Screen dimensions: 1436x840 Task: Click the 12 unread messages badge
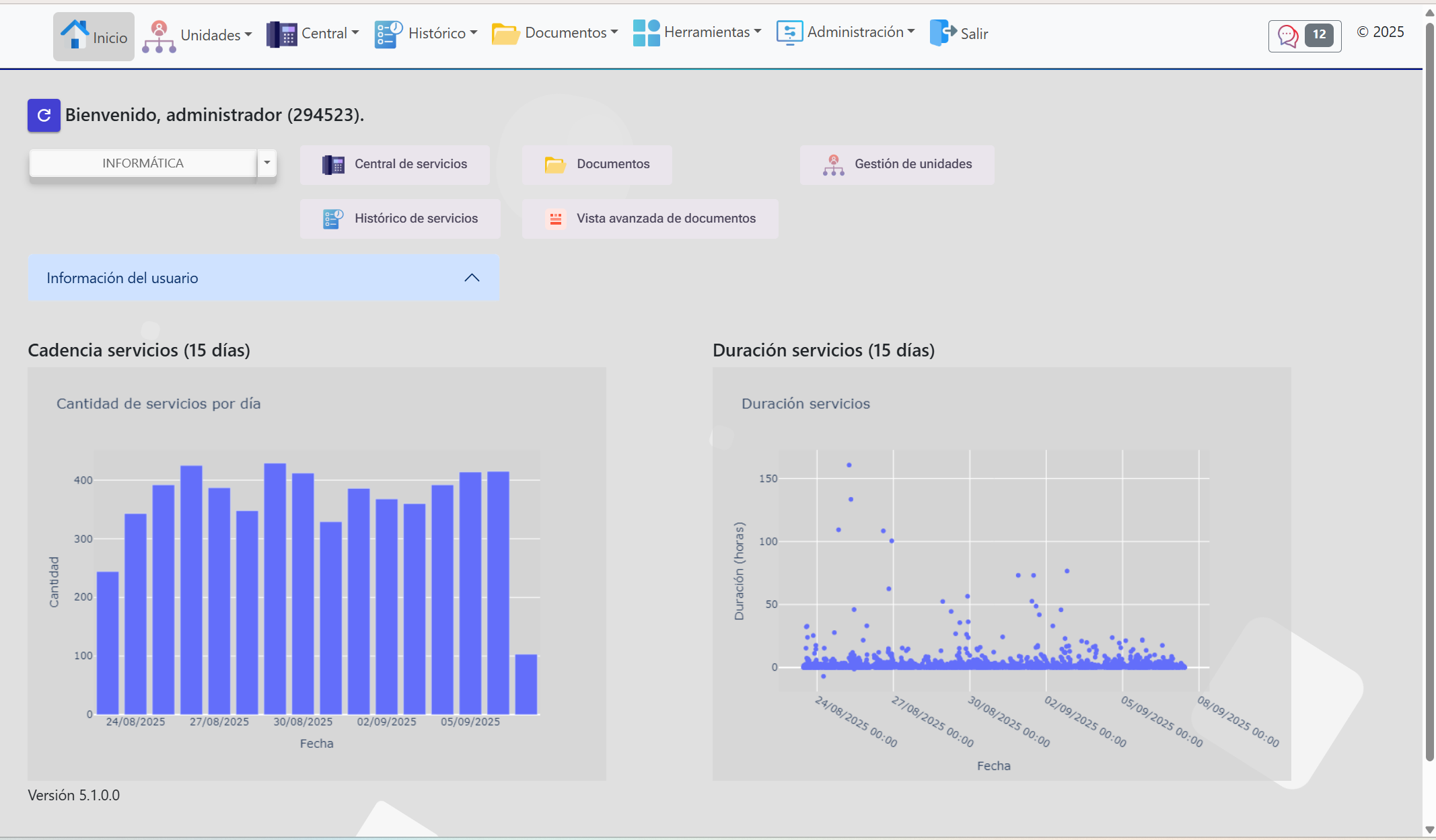[x=1319, y=35]
